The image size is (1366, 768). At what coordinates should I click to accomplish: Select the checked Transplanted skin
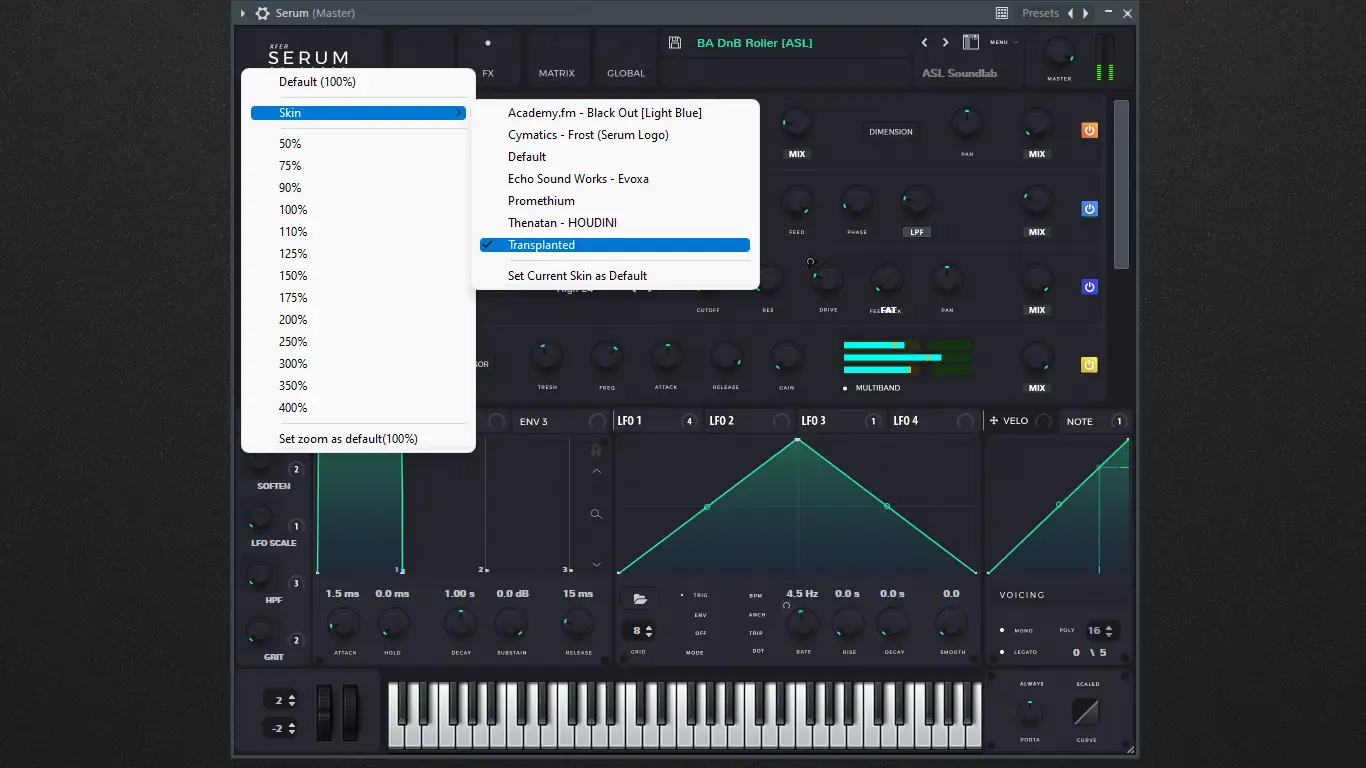click(x=615, y=245)
